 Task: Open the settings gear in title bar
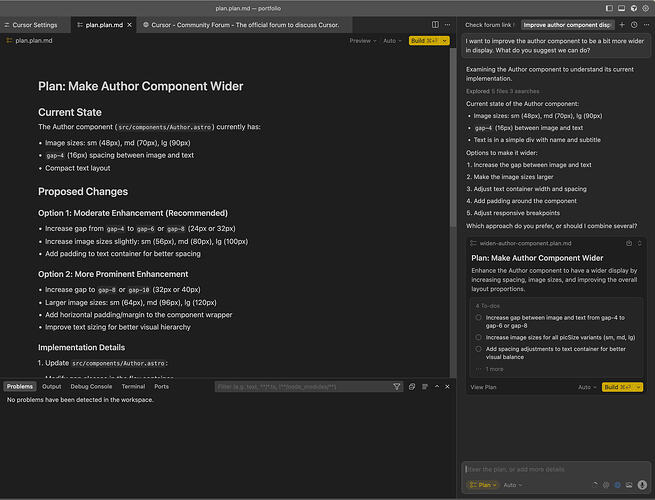[645, 8]
